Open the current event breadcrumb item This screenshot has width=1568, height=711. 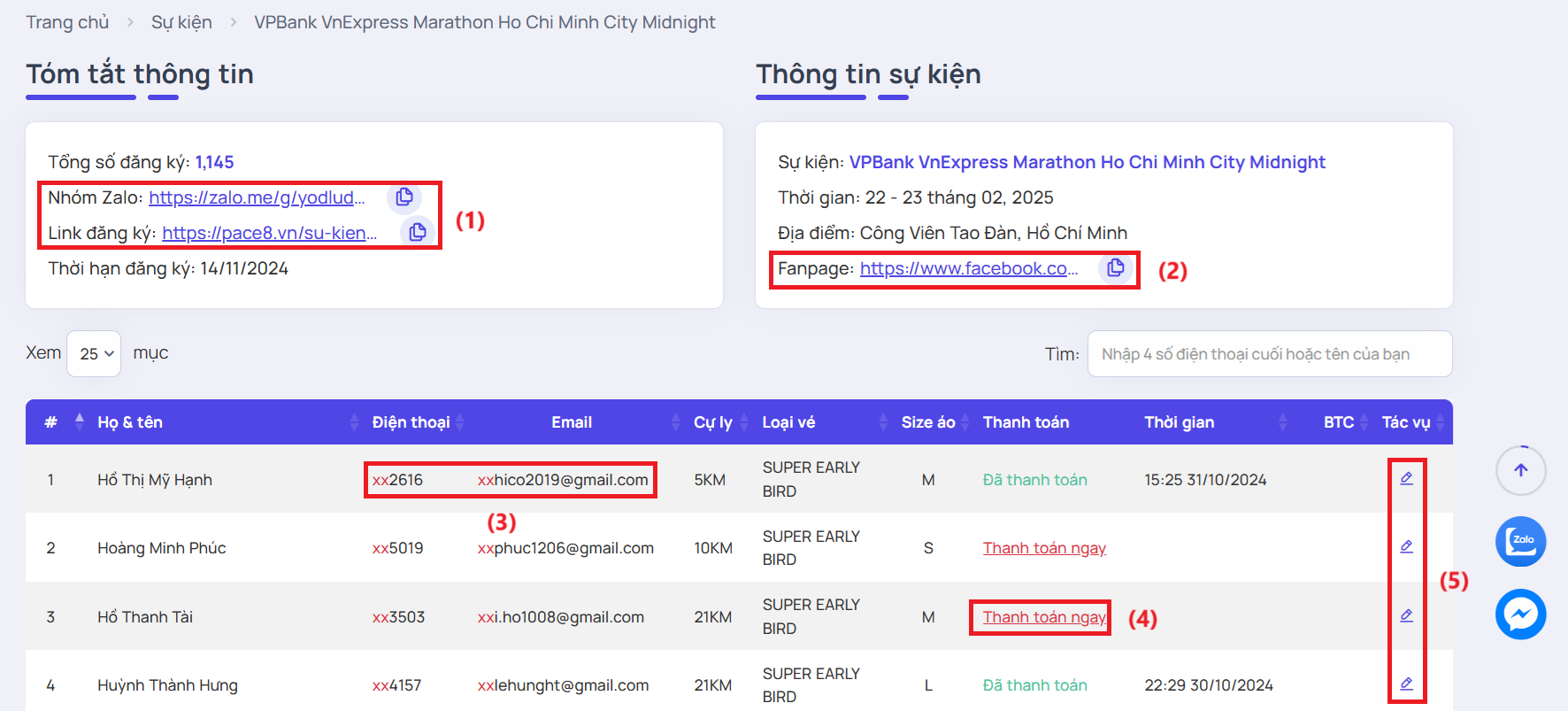coord(485,22)
